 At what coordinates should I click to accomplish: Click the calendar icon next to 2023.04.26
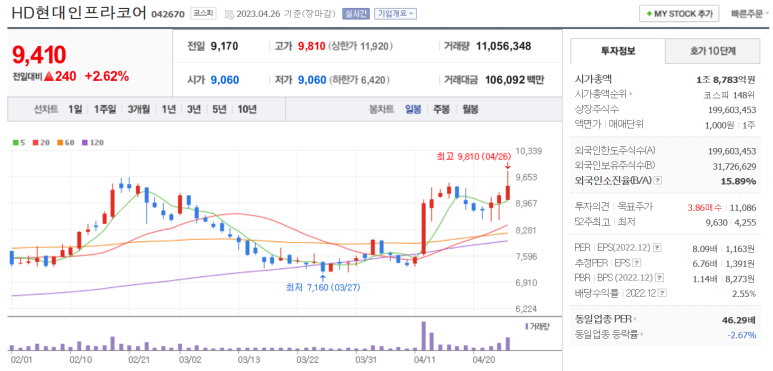229,14
